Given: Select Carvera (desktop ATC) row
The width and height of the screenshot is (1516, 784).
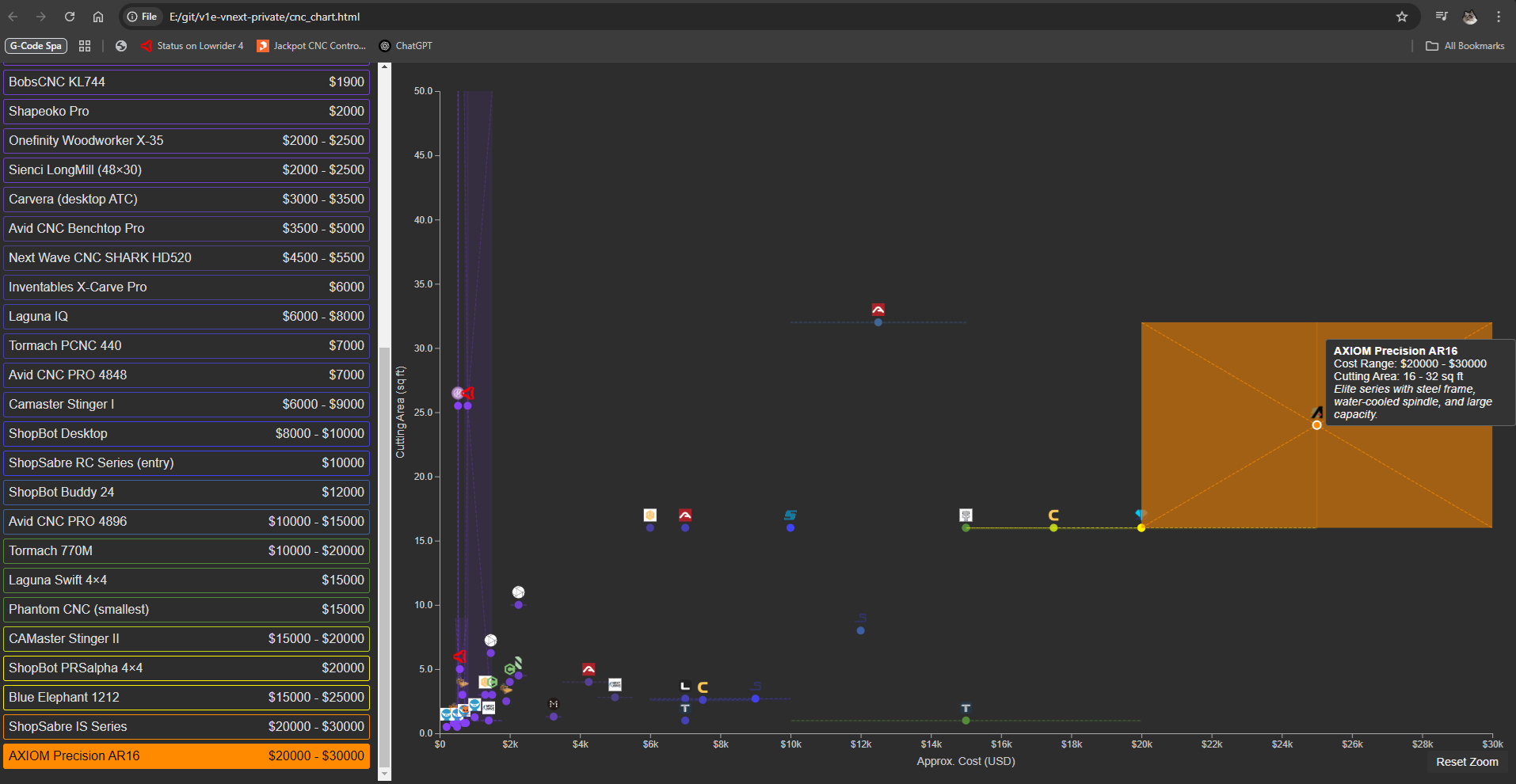Looking at the screenshot, I should tap(186, 199).
